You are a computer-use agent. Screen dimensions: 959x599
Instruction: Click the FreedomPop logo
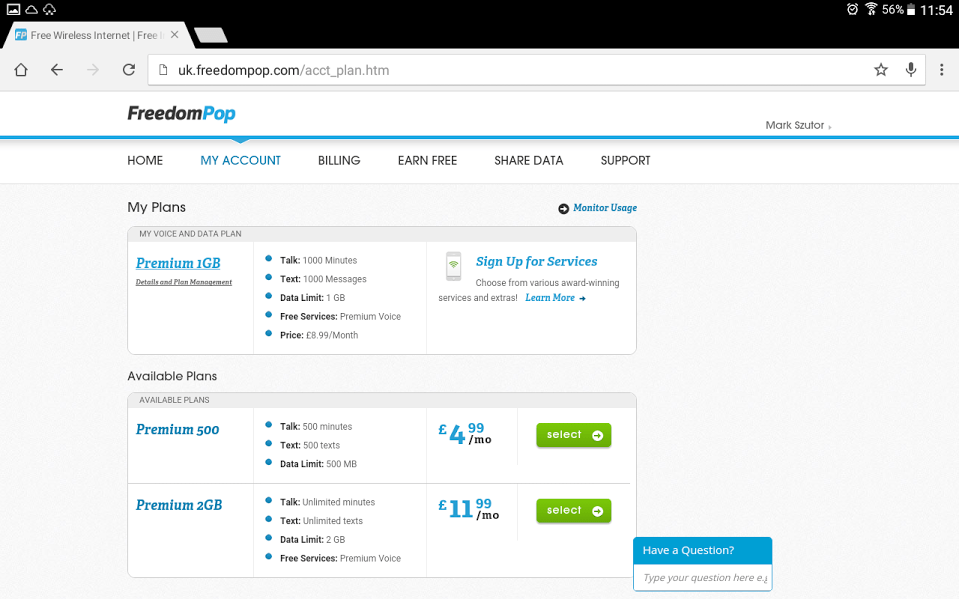coord(181,114)
